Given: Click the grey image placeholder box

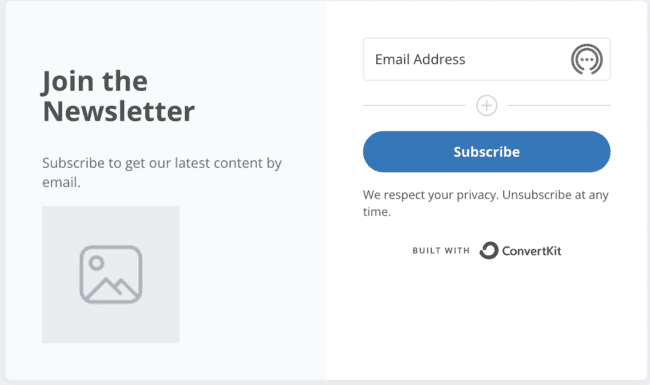Looking at the screenshot, I should (111, 274).
